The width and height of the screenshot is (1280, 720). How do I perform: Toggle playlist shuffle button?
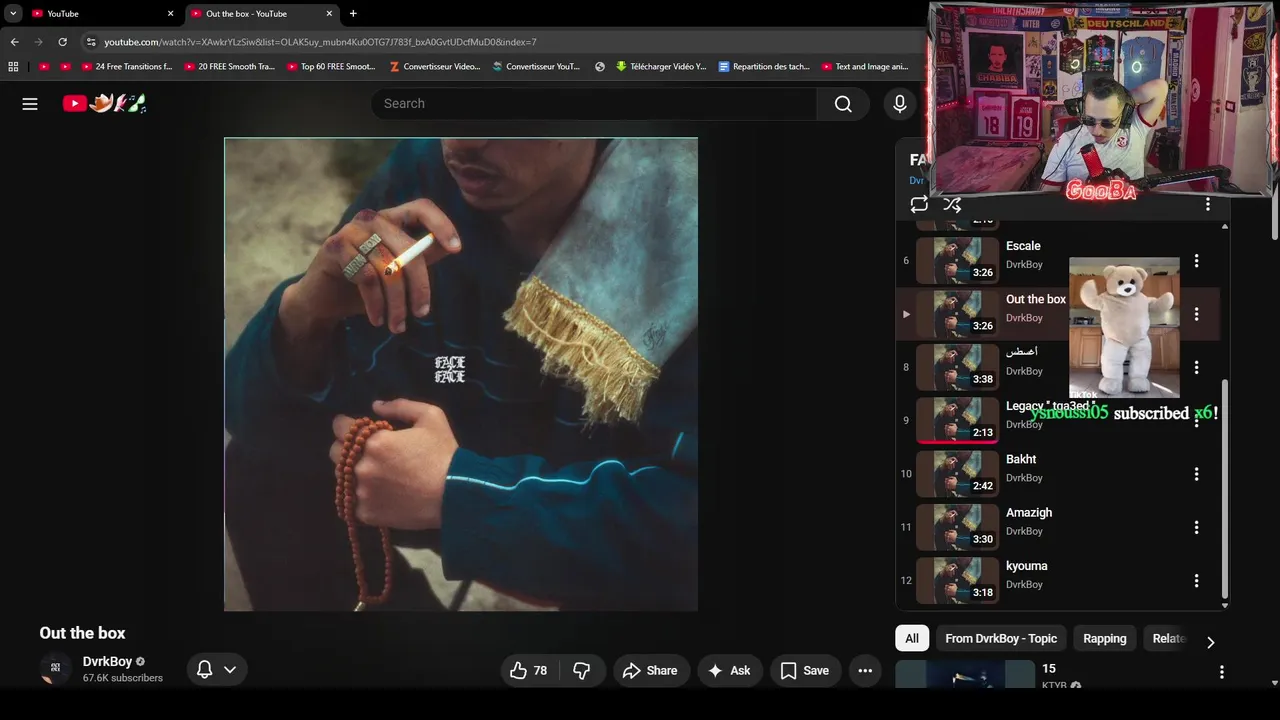(x=952, y=204)
